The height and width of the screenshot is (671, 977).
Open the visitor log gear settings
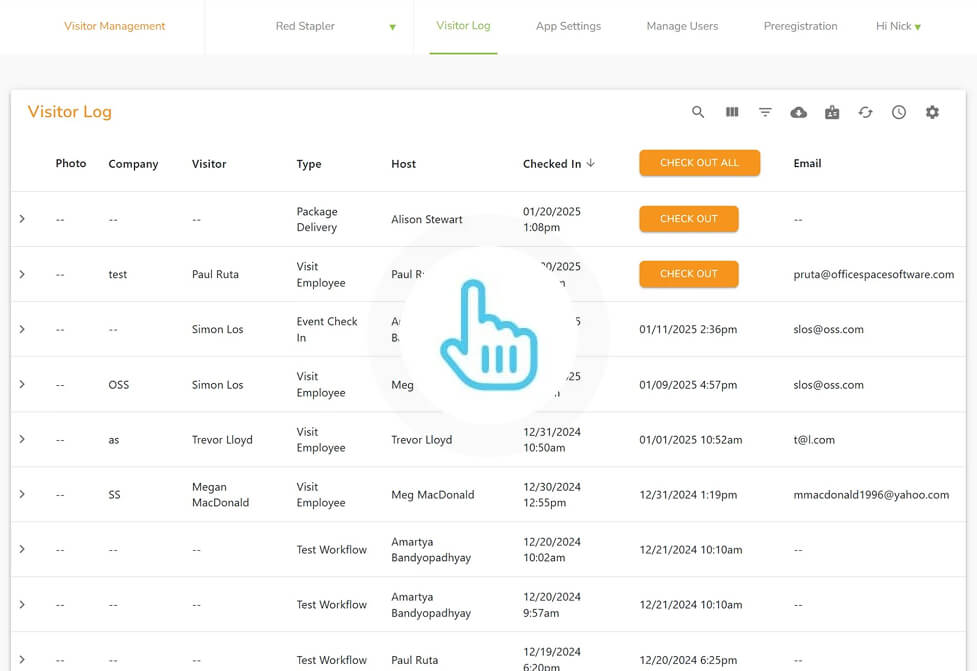932,113
